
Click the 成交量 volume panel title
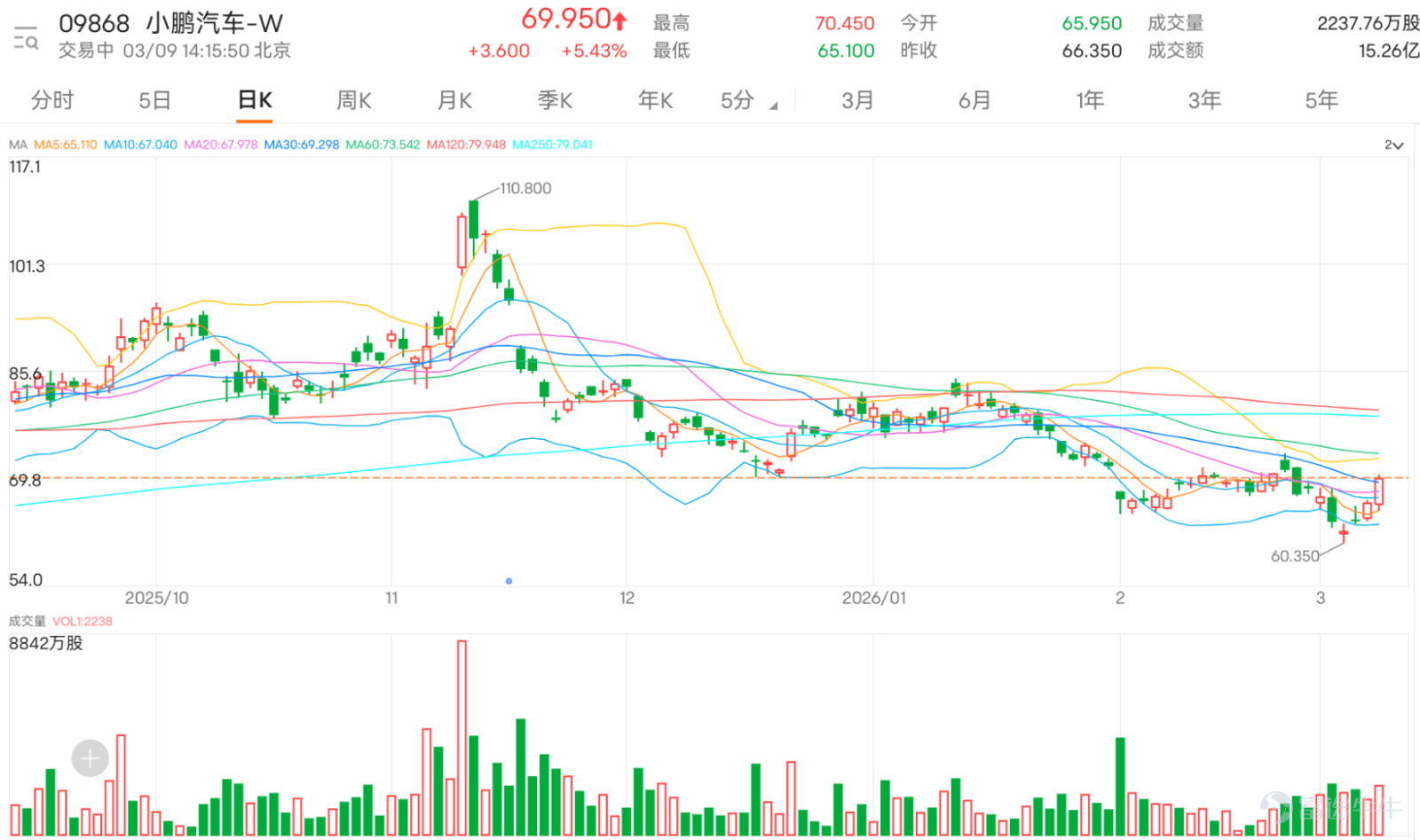[x=27, y=621]
